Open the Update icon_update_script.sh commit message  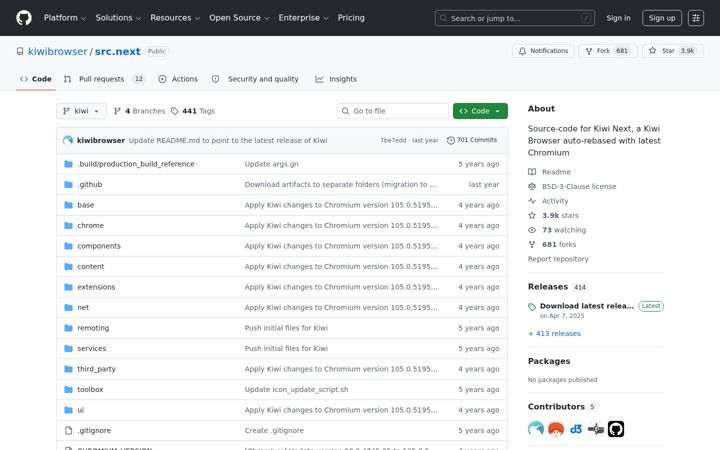[x=296, y=389]
